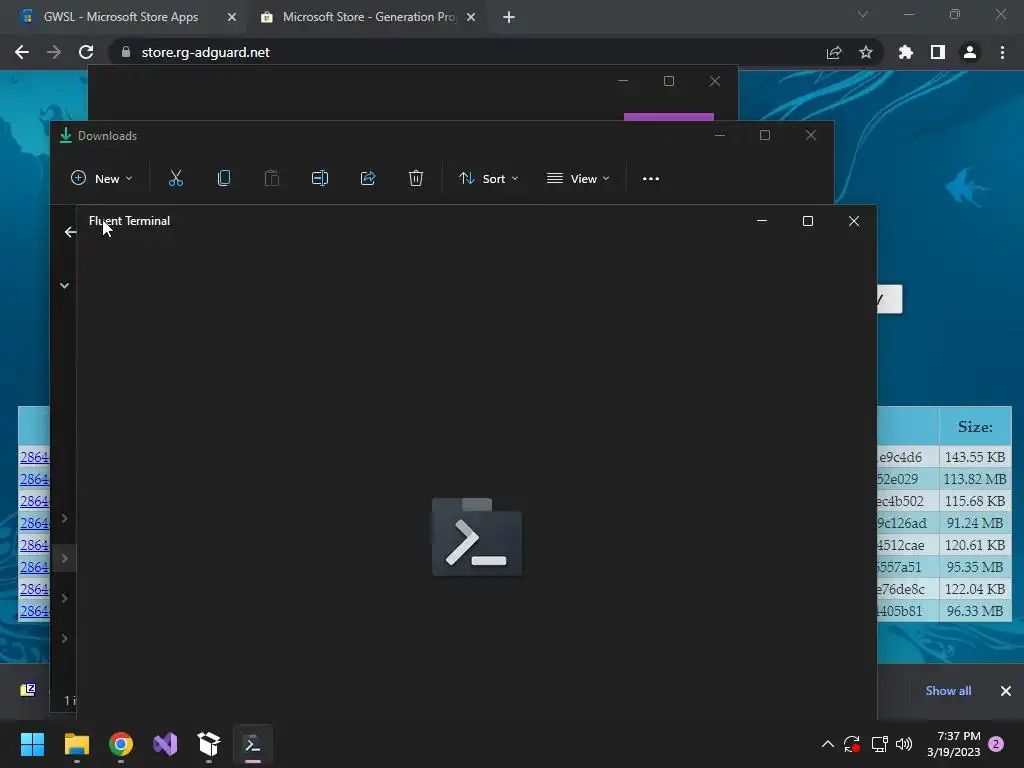
Task: Open File Explorer from the taskbar
Action: (76, 744)
